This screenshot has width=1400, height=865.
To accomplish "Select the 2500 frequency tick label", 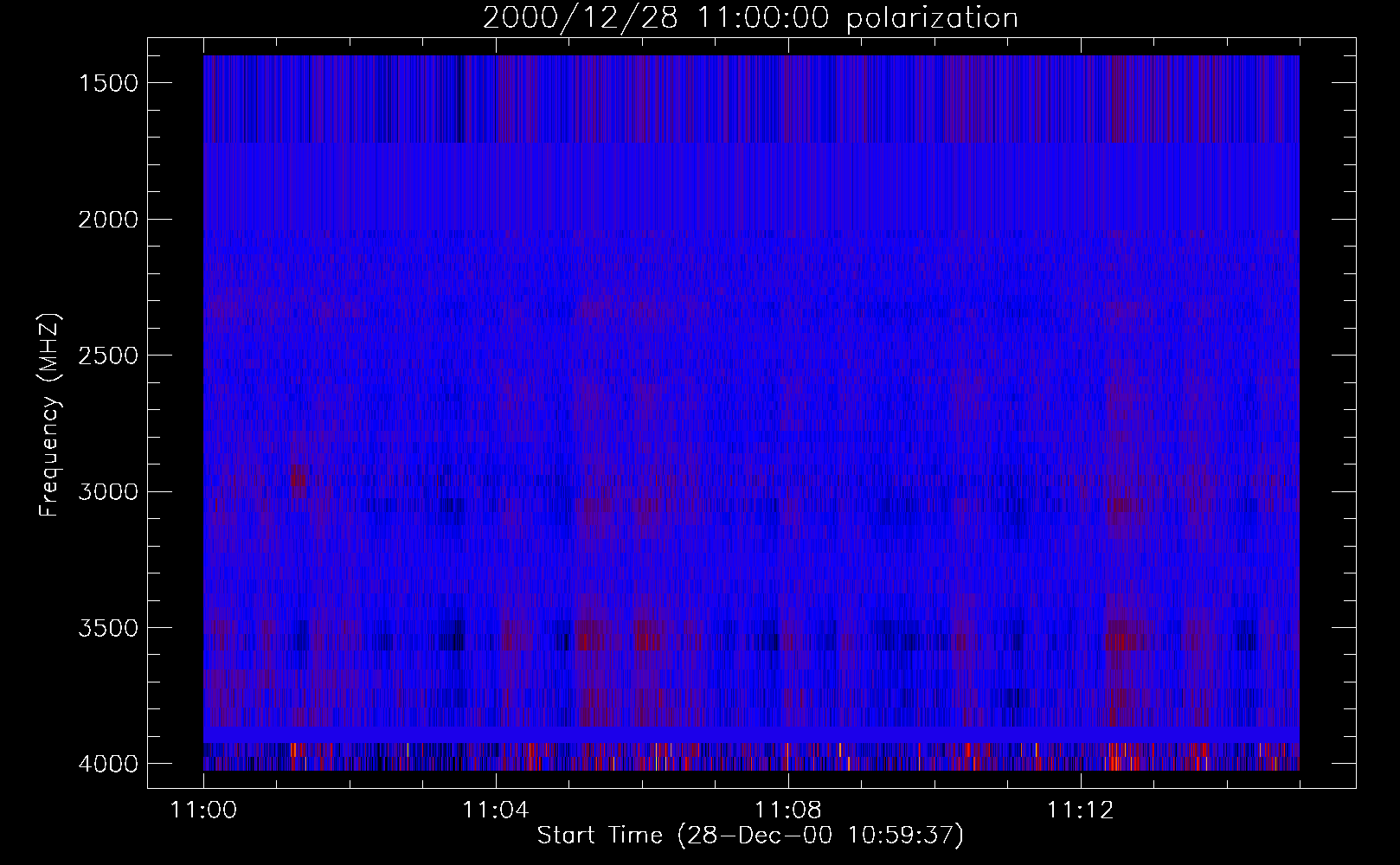I will pos(108,356).
